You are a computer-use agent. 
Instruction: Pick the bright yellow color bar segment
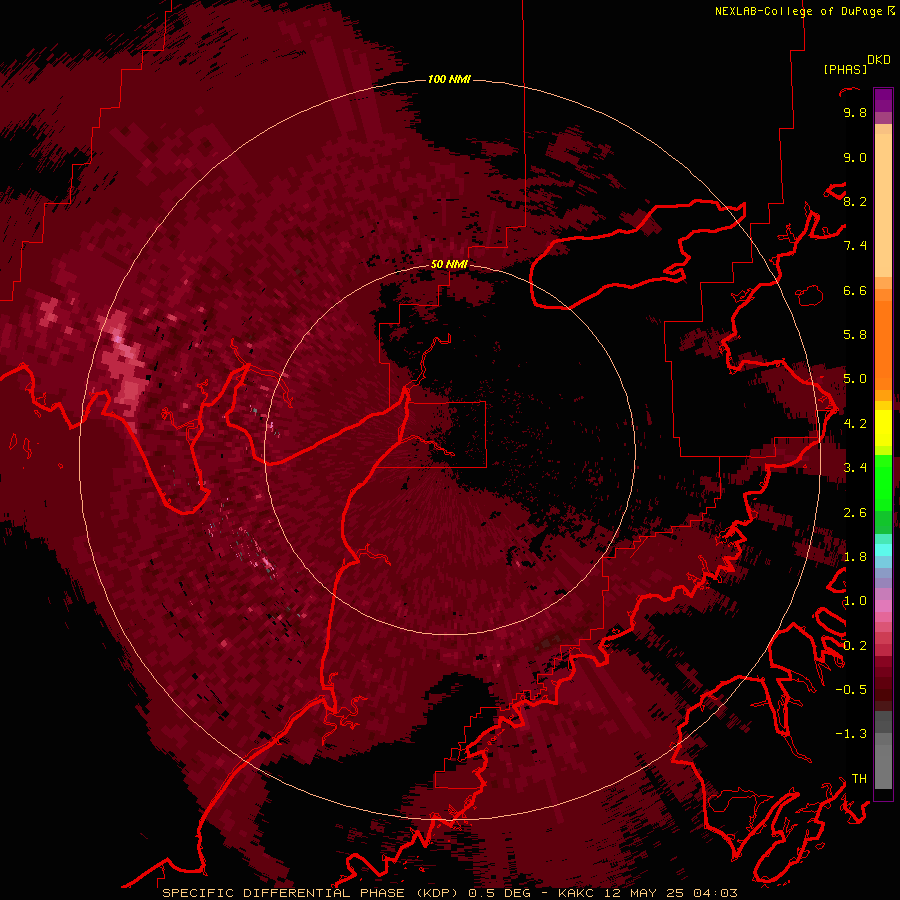pyautogui.click(x=883, y=428)
